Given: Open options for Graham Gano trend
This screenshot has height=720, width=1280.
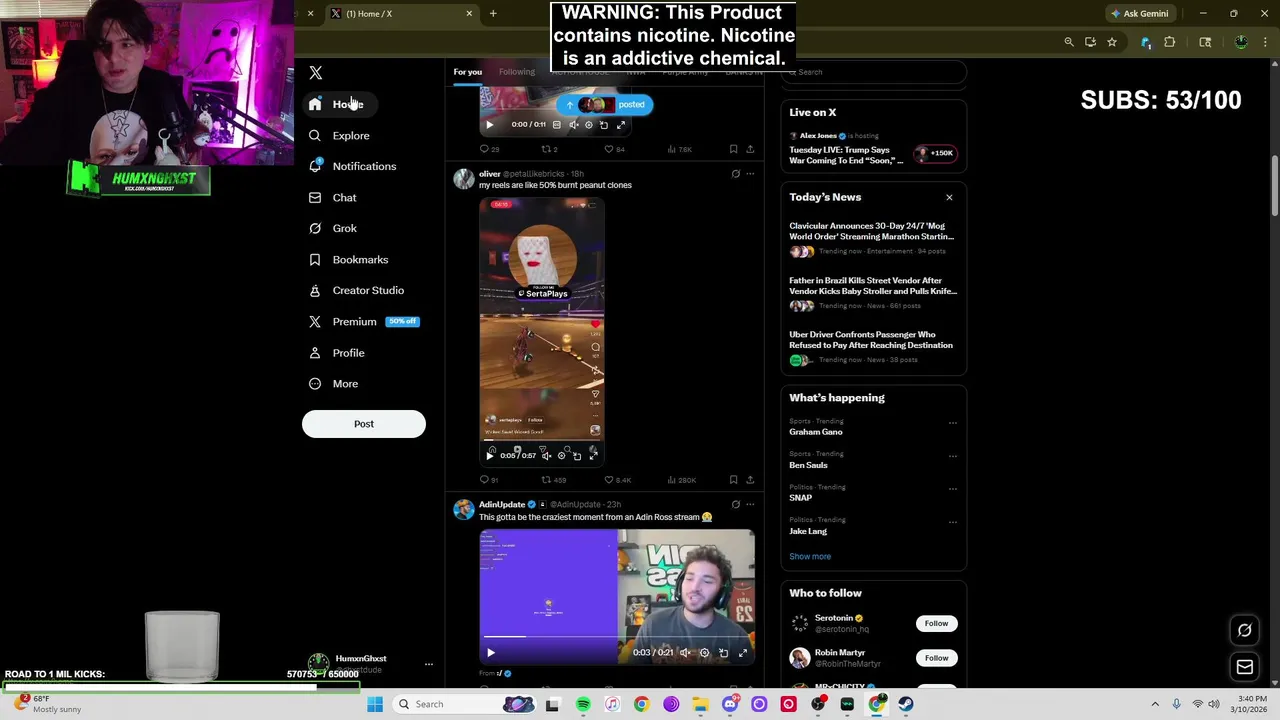Looking at the screenshot, I should pyautogui.click(x=952, y=422).
